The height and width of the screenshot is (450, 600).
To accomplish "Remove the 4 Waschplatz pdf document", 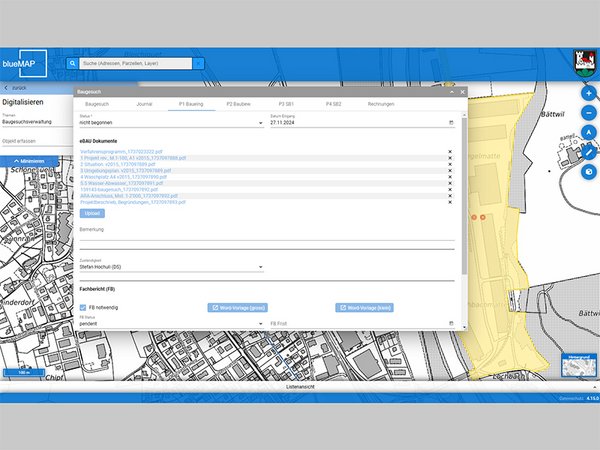I will point(450,177).
